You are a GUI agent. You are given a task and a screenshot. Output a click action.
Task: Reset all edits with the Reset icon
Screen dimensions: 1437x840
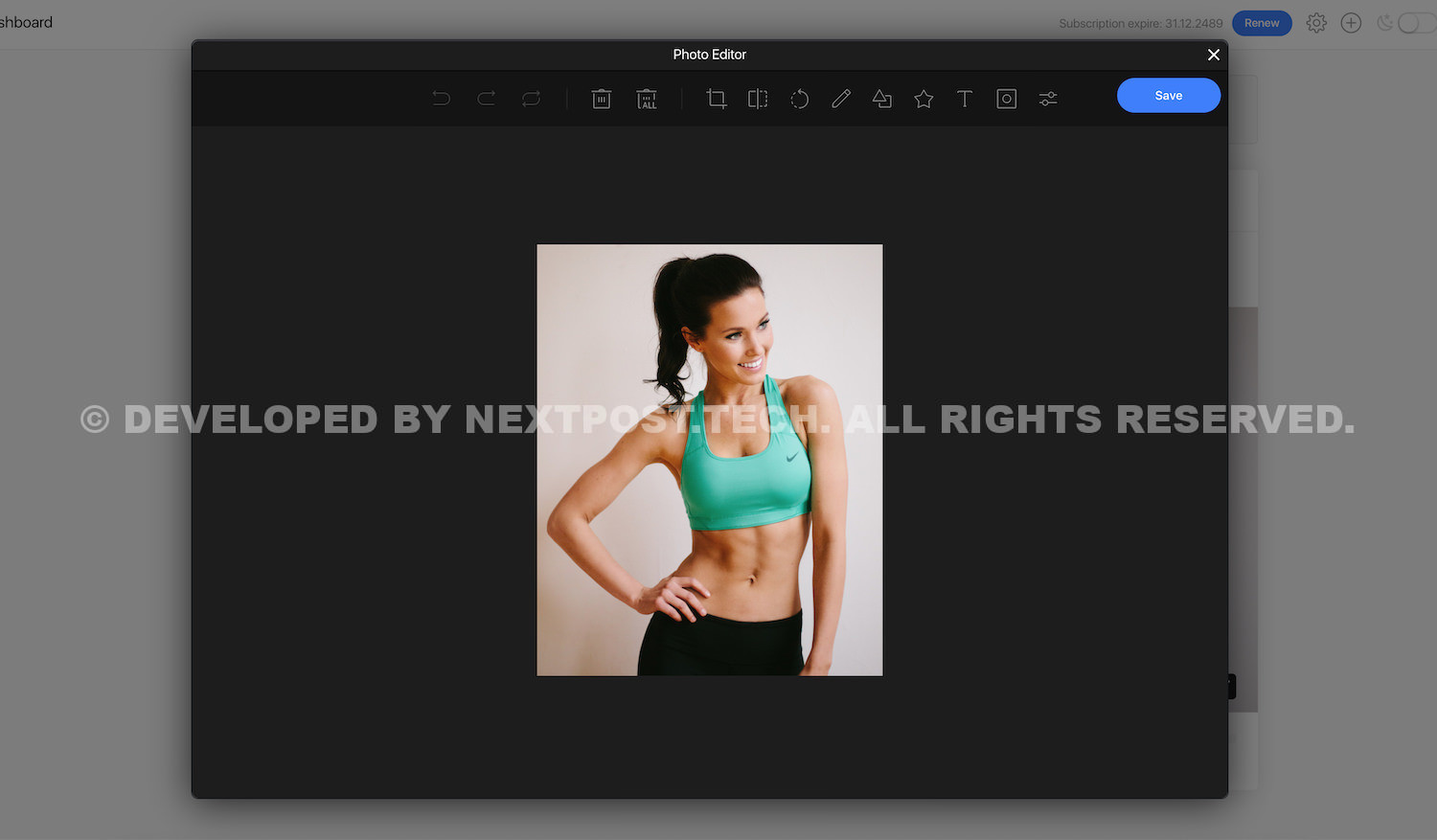[532, 99]
